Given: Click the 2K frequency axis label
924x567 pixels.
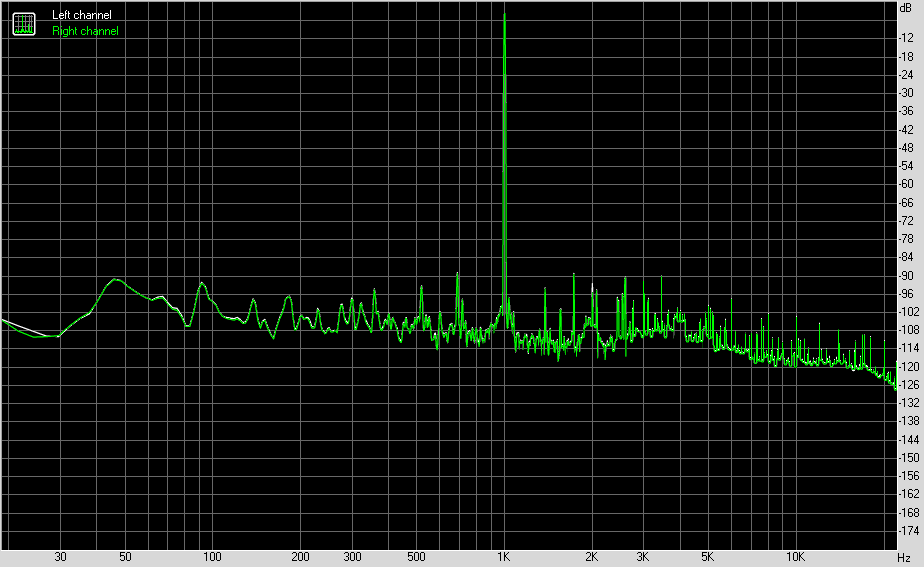Looking at the screenshot, I should (x=591, y=556).
